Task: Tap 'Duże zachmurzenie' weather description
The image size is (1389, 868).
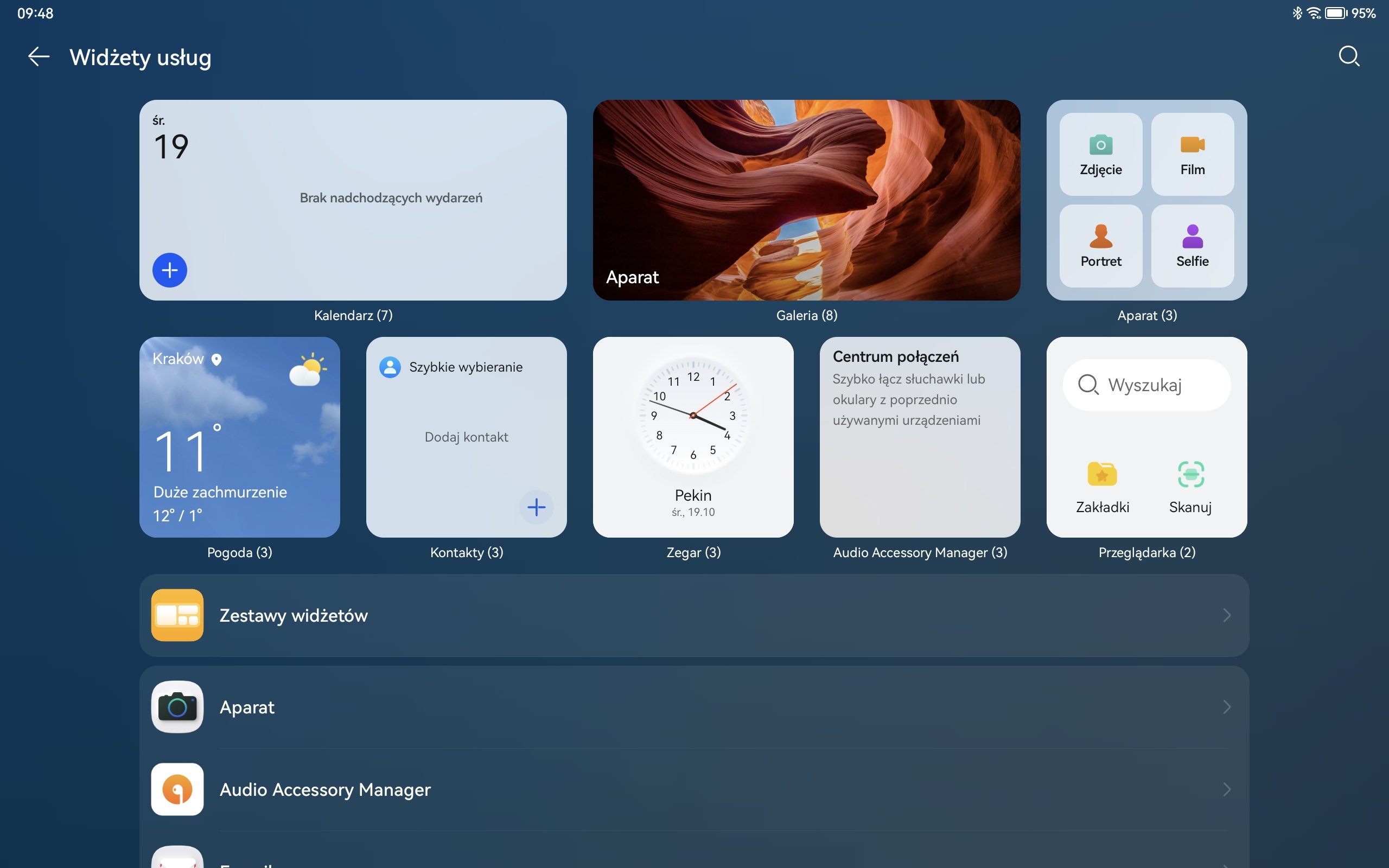Action: click(x=220, y=492)
